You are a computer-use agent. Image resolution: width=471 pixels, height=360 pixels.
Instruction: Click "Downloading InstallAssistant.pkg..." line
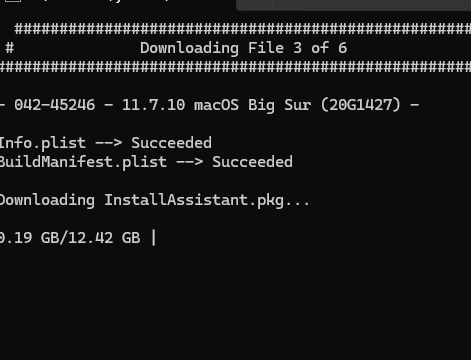click(155, 200)
